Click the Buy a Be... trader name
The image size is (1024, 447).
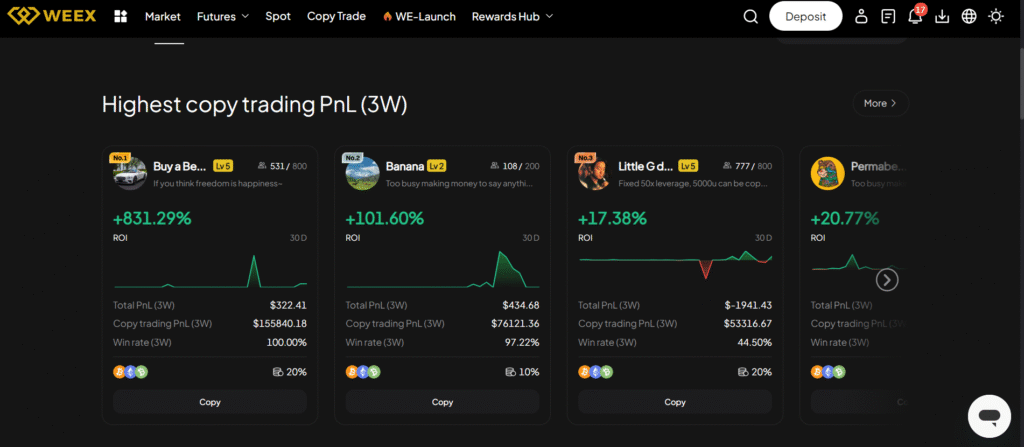(x=180, y=166)
